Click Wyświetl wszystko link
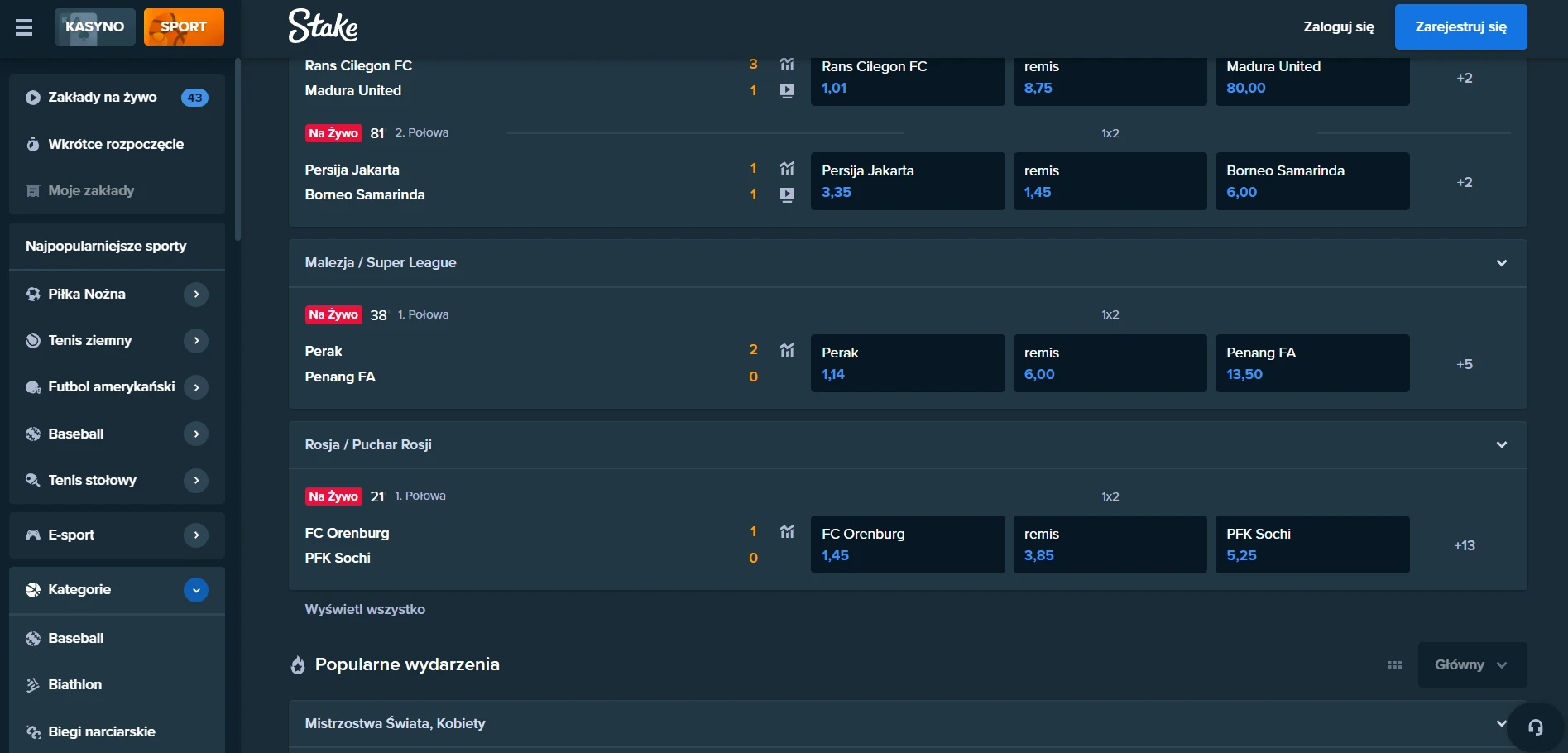 click(x=365, y=609)
